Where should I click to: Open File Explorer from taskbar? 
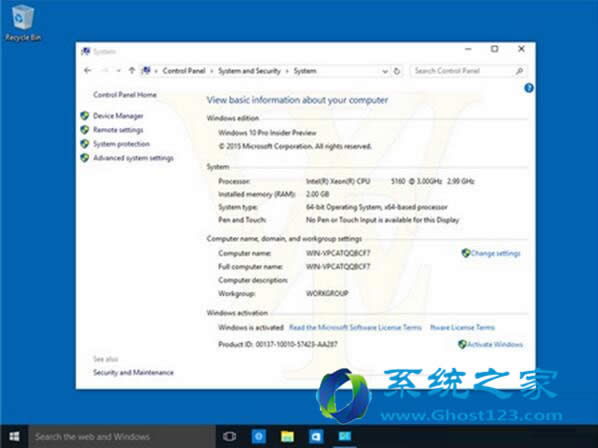pos(287,437)
